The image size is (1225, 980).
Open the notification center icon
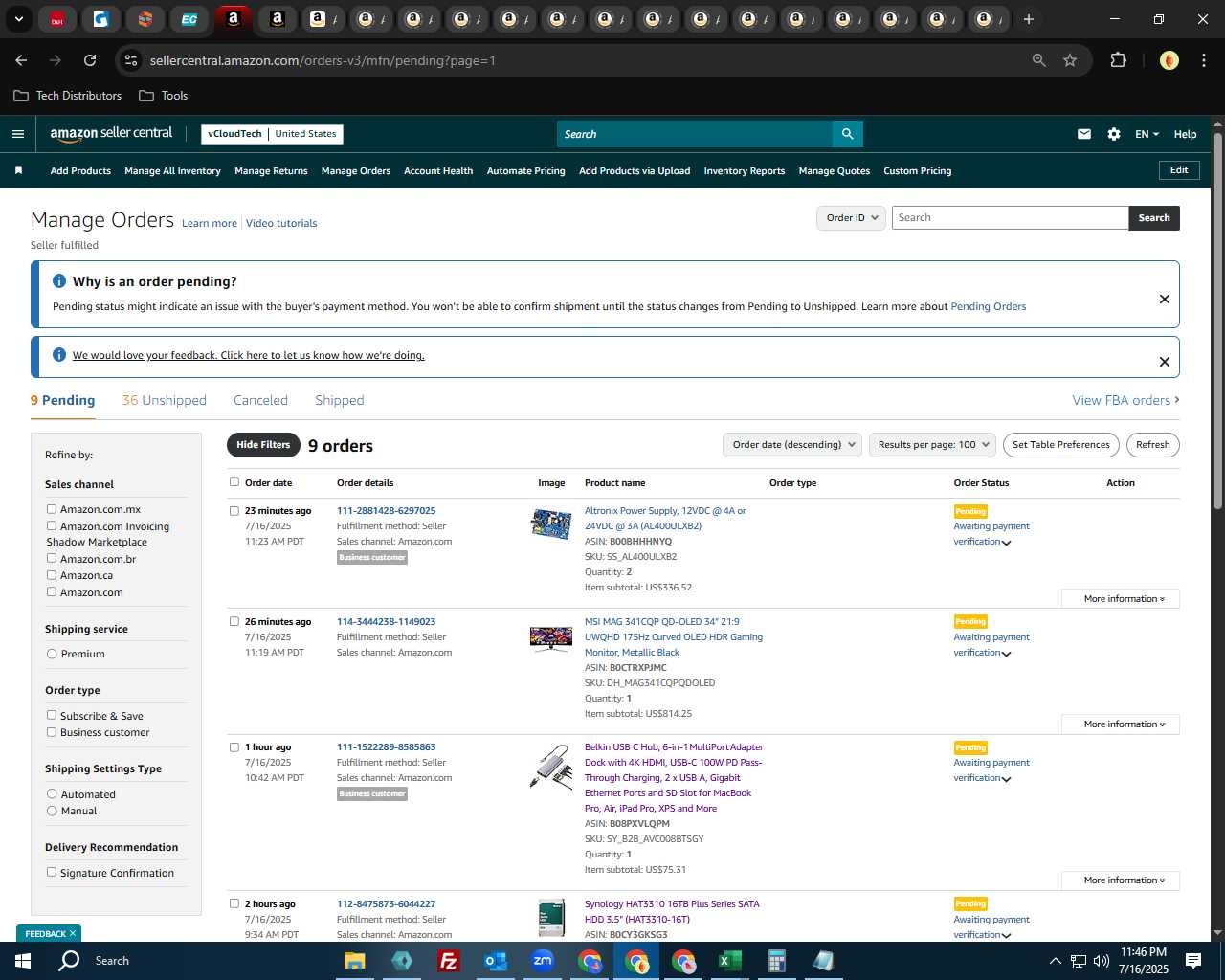coord(1193,960)
